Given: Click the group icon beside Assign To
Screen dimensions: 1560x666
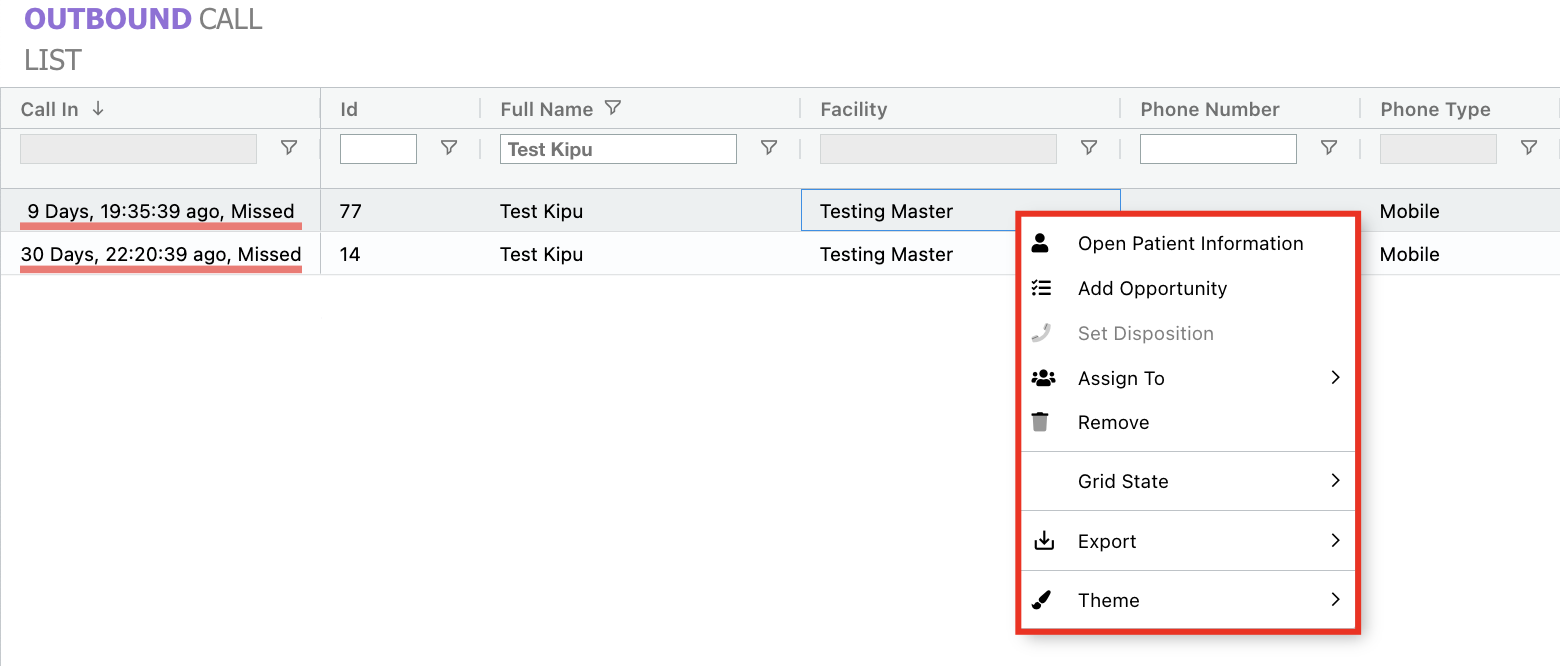Looking at the screenshot, I should point(1042,378).
